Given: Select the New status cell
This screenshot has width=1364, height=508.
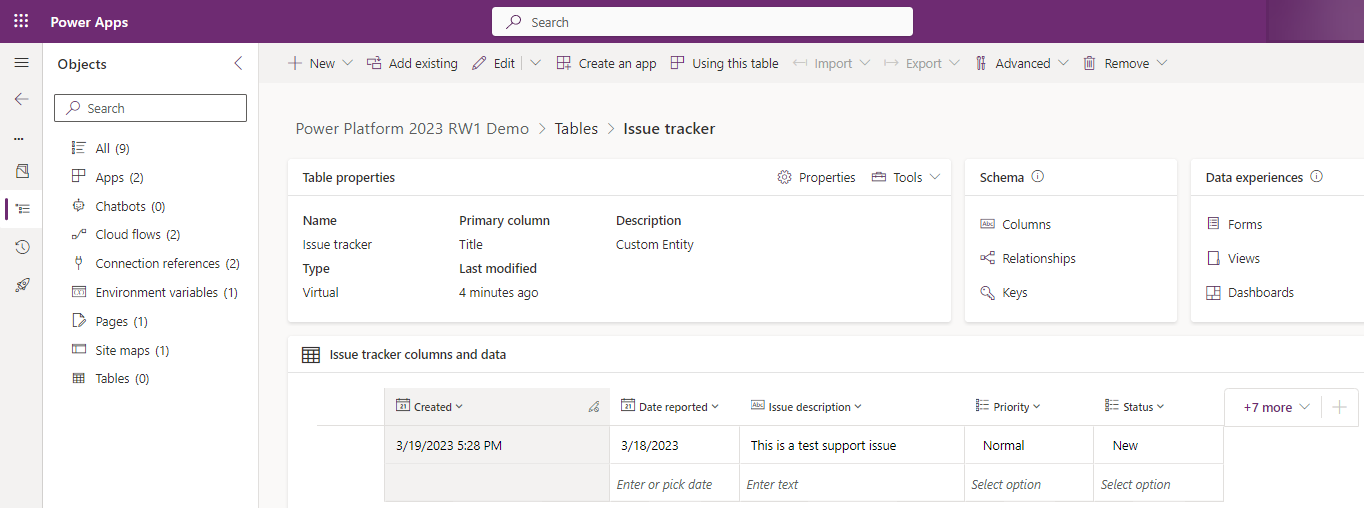Looking at the screenshot, I should (x=1159, y=445).
